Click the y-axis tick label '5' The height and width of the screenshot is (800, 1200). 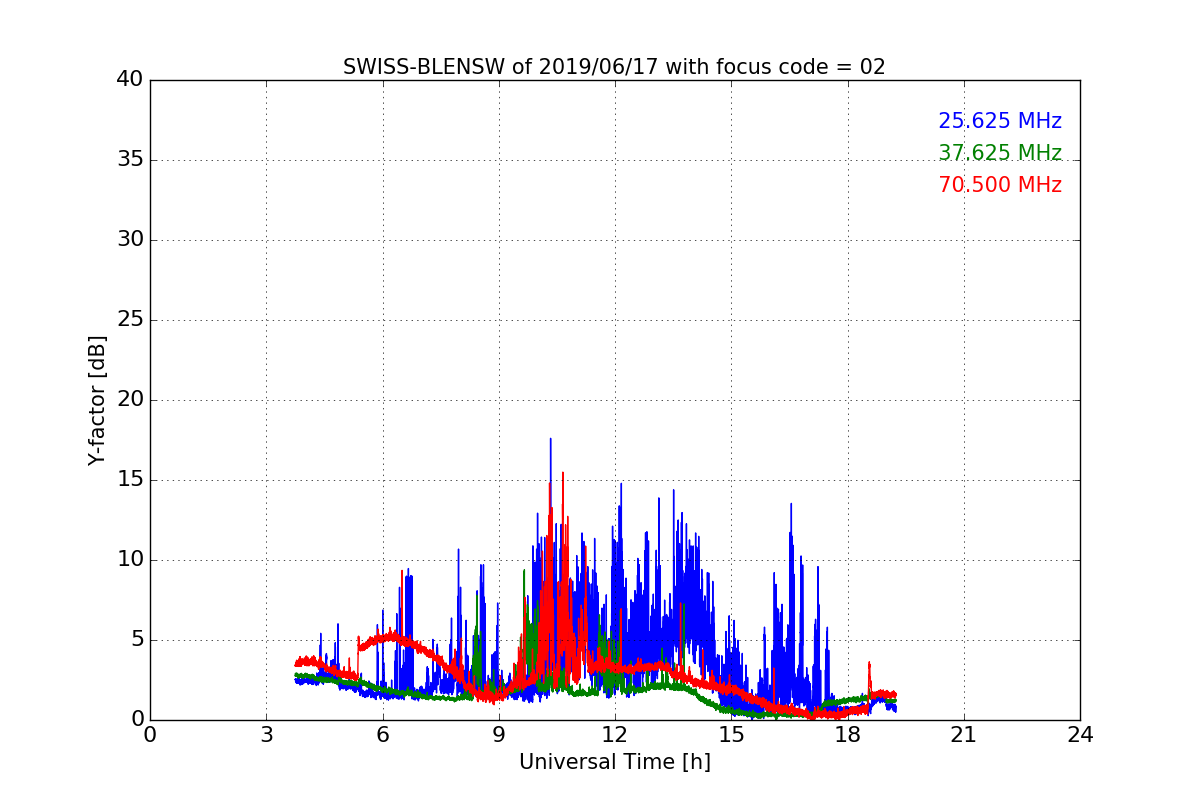pos(137,640)
